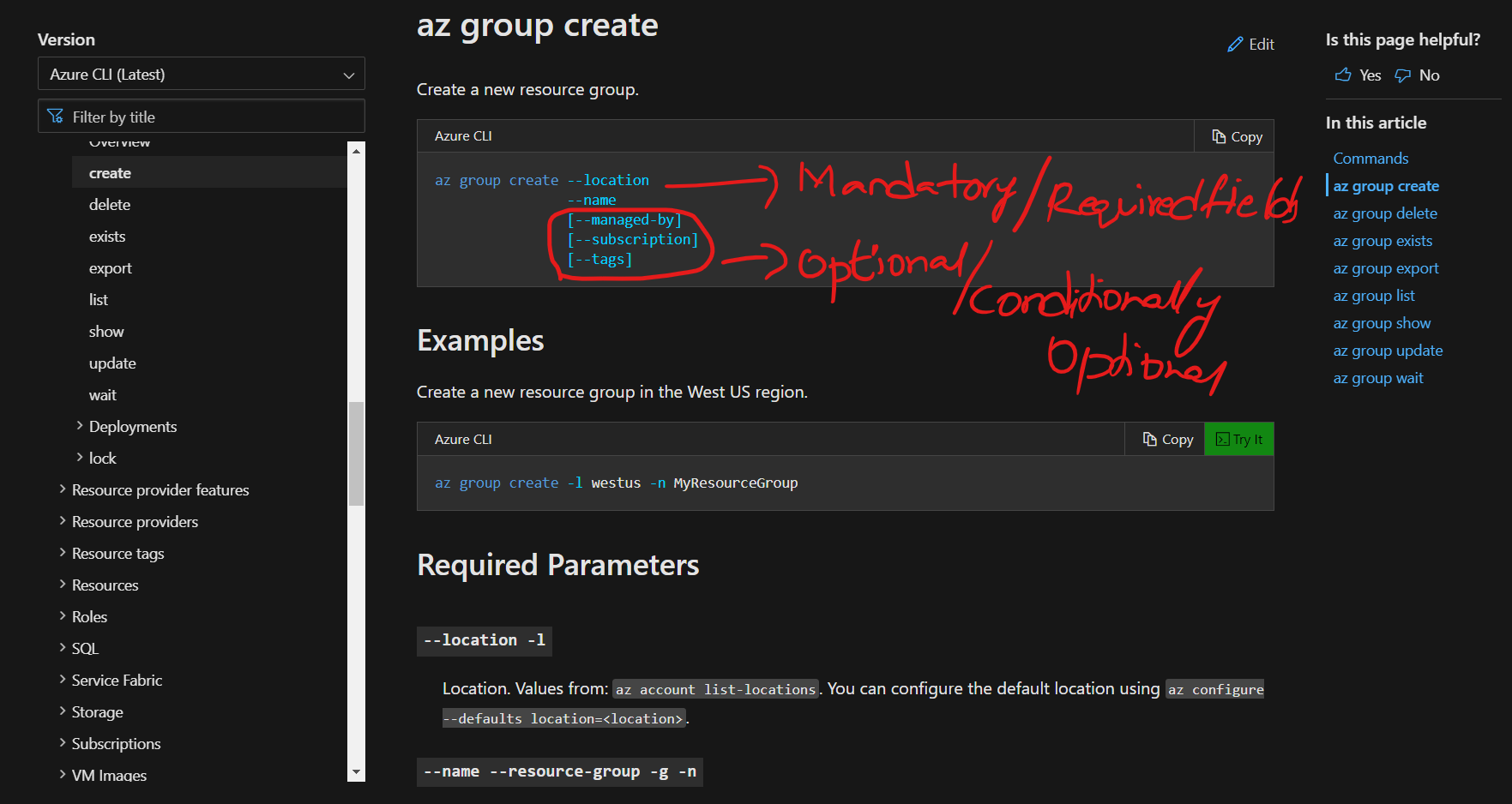
Task: Expand the Deployments tree node
Action: click(80, 425)
